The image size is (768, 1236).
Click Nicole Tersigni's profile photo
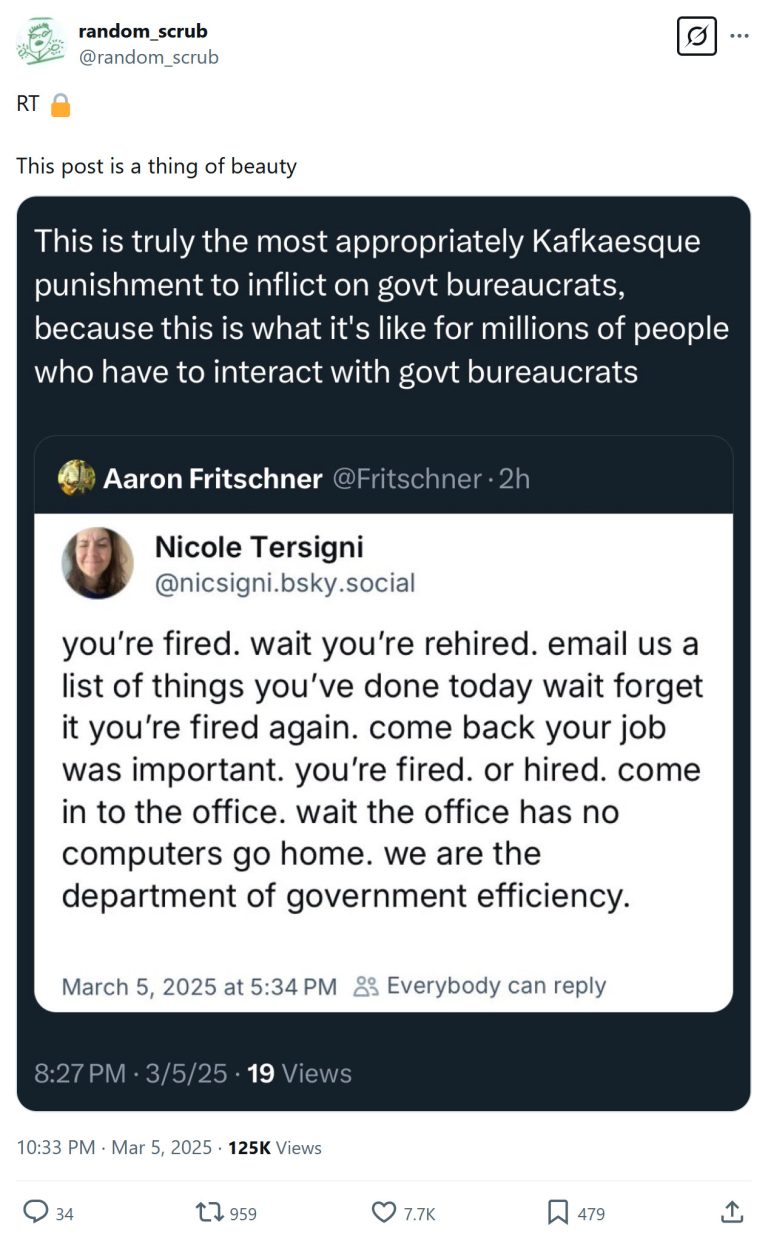(x=98, y=563)
